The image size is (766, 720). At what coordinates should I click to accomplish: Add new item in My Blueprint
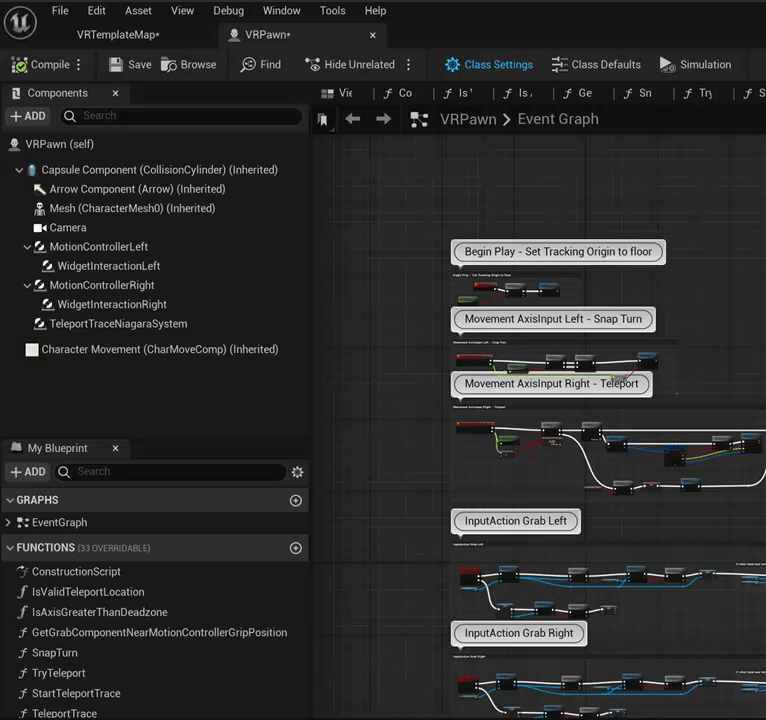click(x=28, y=472)
